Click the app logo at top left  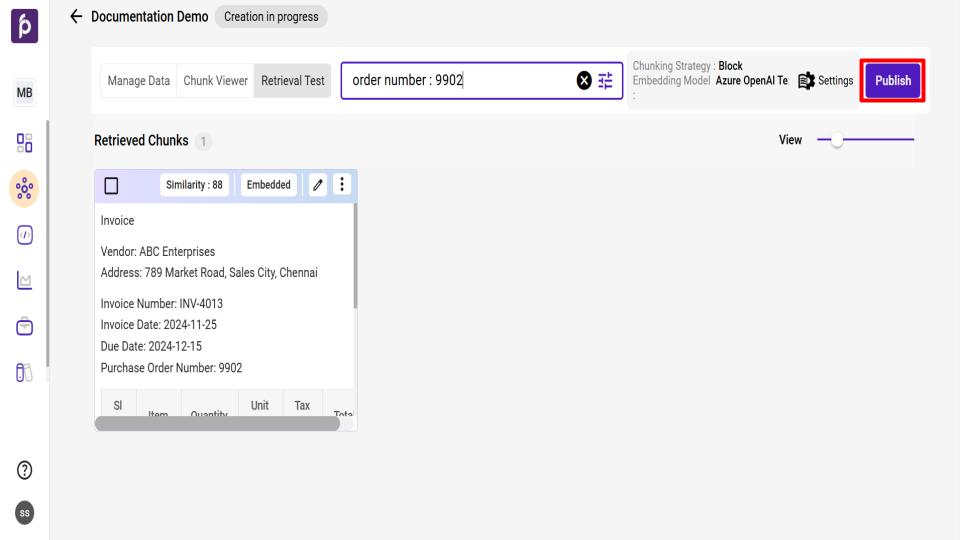(x=24, y=24)
